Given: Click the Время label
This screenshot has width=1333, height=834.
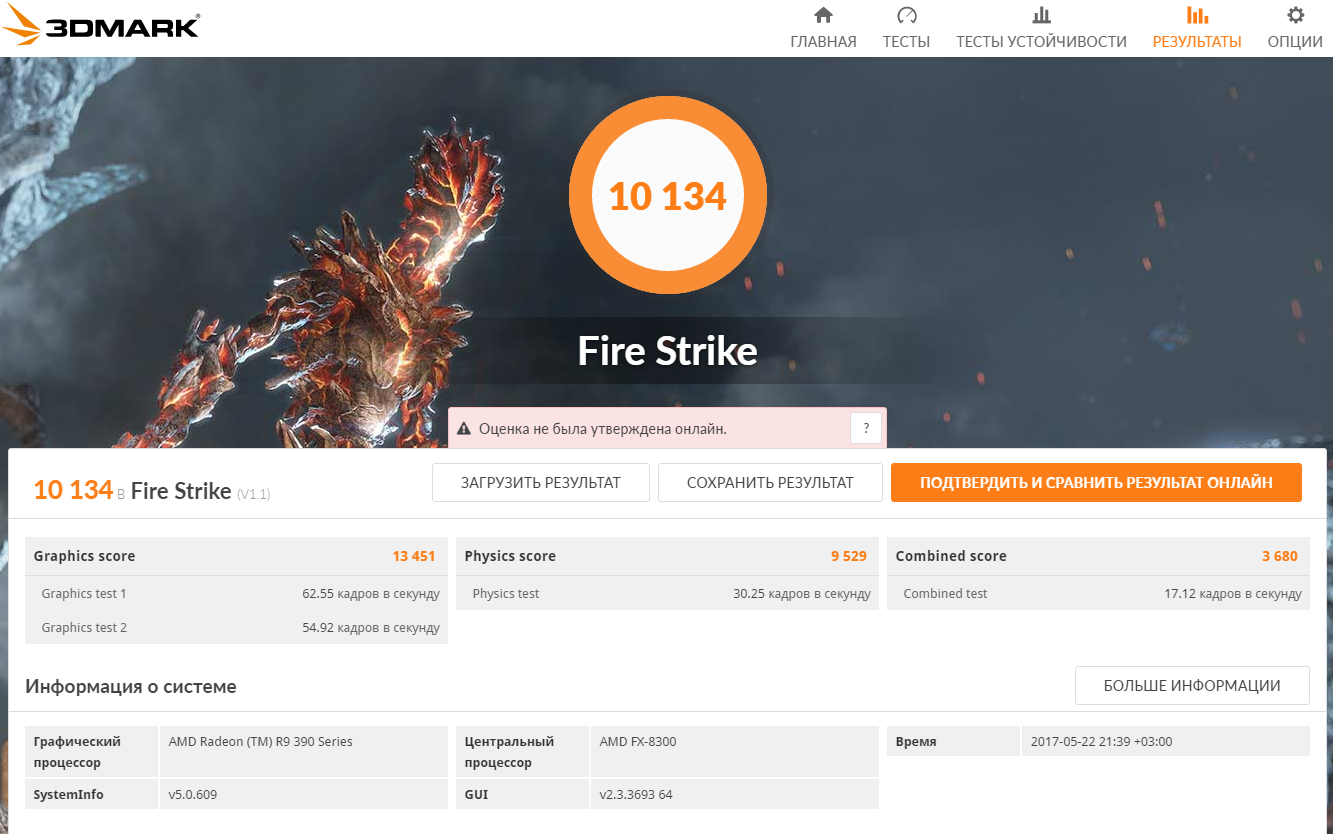Looking at the screenshot, I should (916, 742).
